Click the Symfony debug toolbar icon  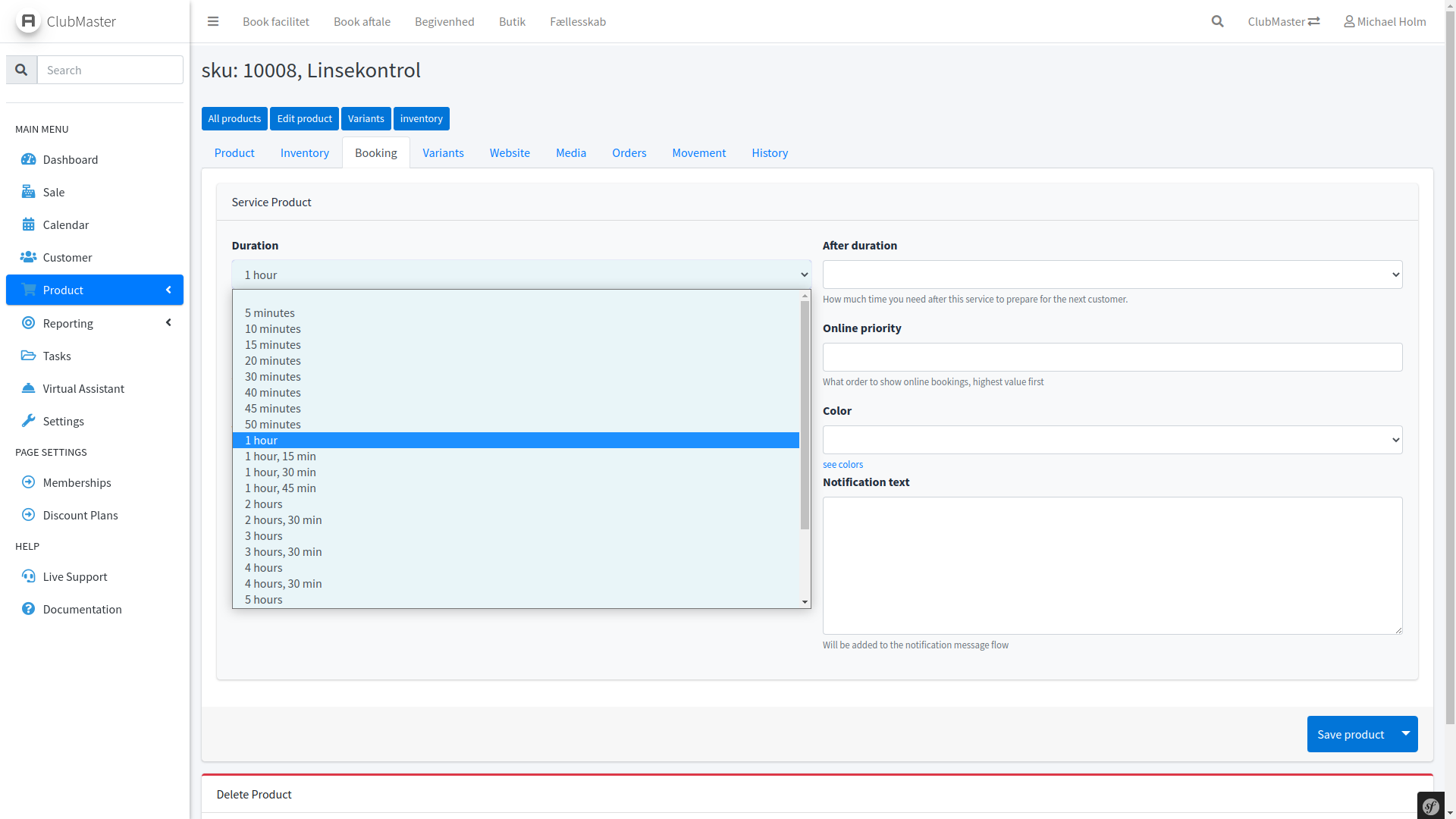[x=1431, y=806]
